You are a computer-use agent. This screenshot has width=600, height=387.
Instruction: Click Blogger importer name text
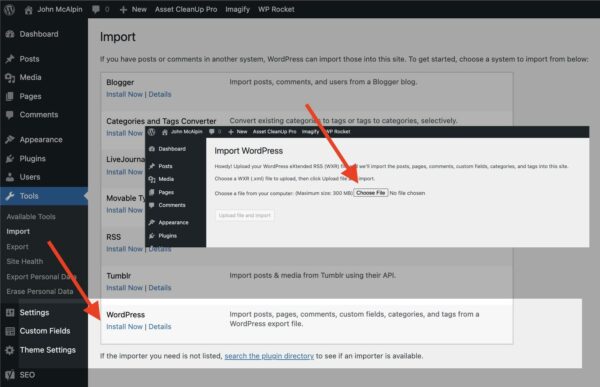[x=120, y=82]
